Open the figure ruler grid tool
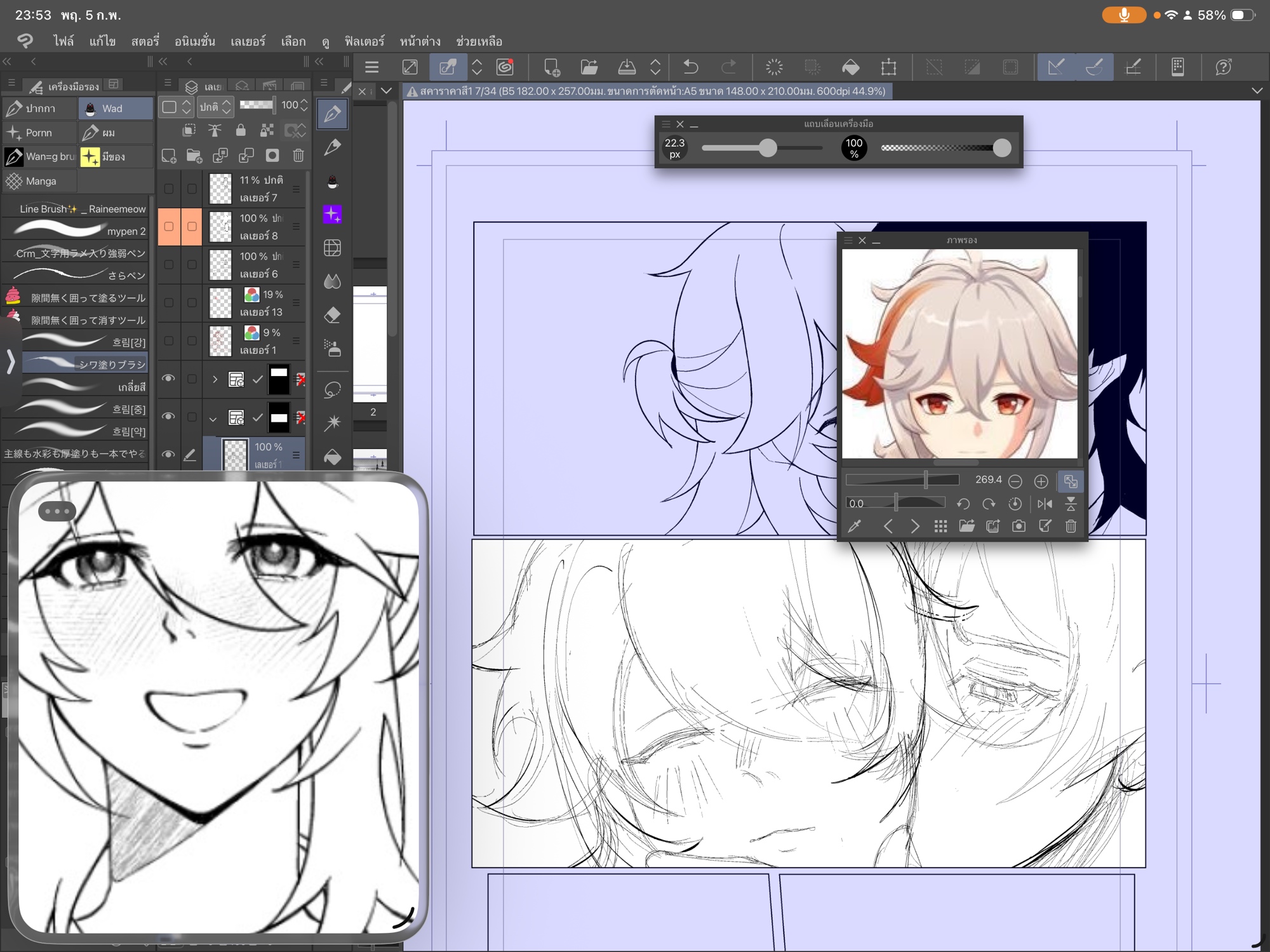Viewport: 1270px width, 952px height. (332, 248)
